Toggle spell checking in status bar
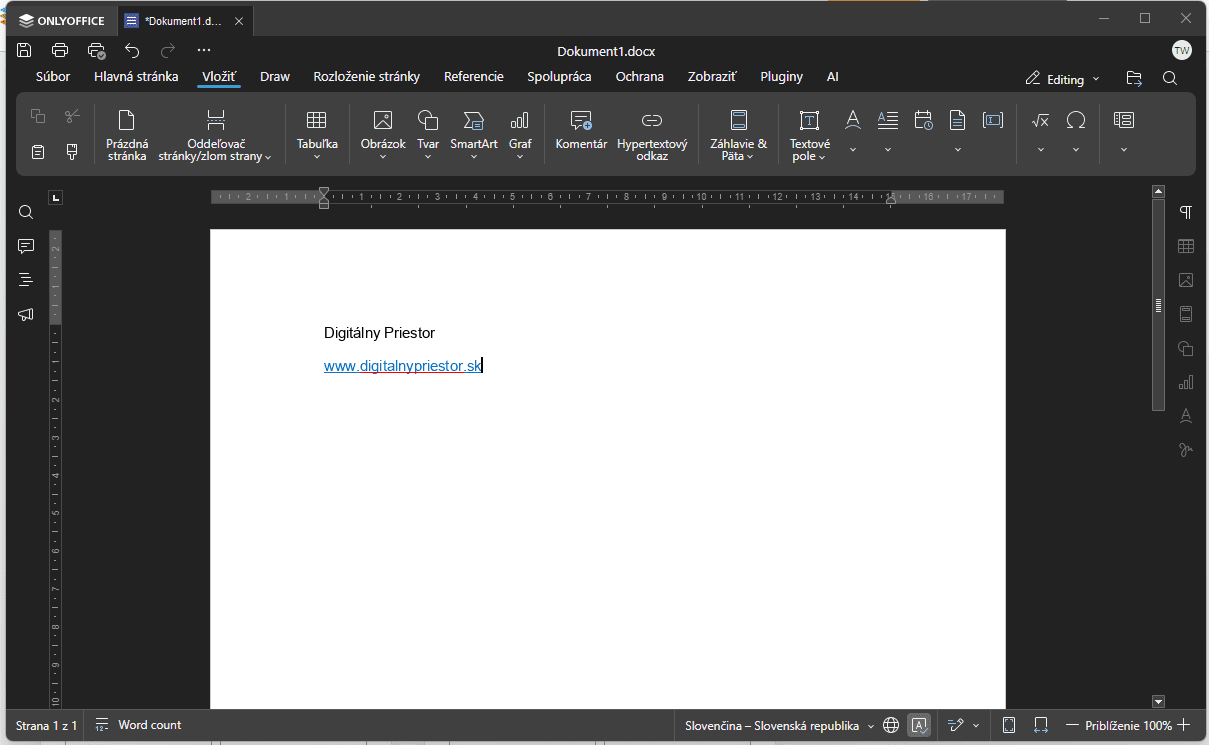This screenshot has height=745, width=1209. tap(919, 725)
